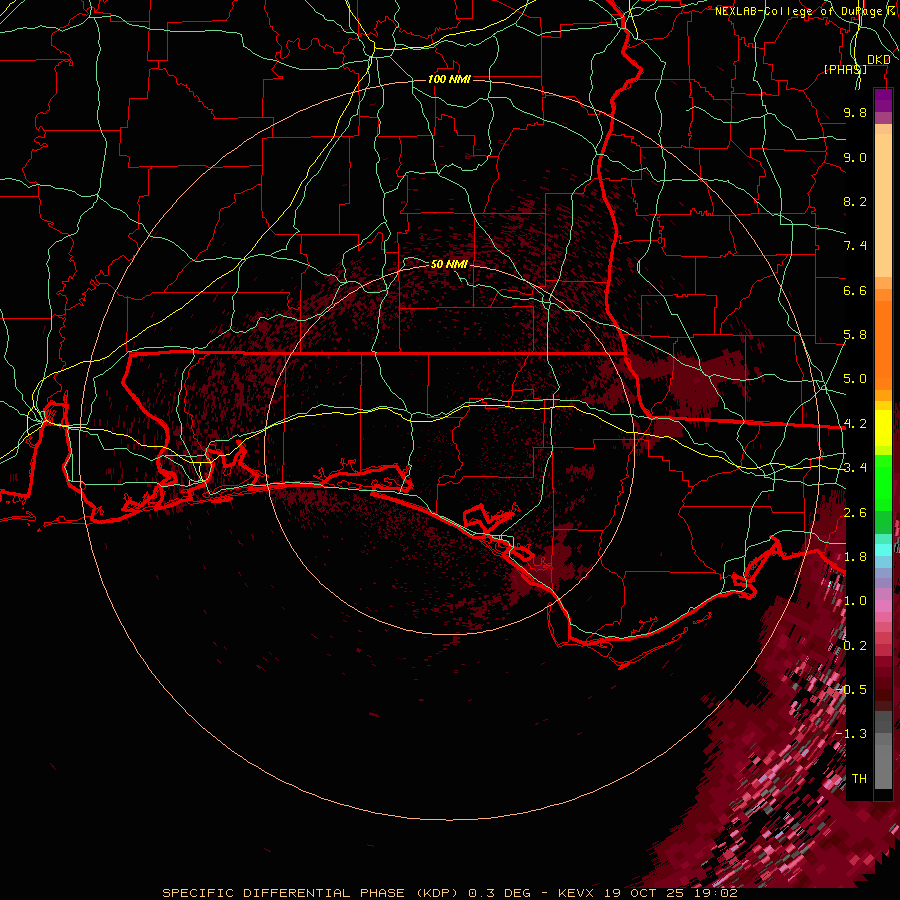Select the 3.4 value on the color scale

(x=855, y=468)
